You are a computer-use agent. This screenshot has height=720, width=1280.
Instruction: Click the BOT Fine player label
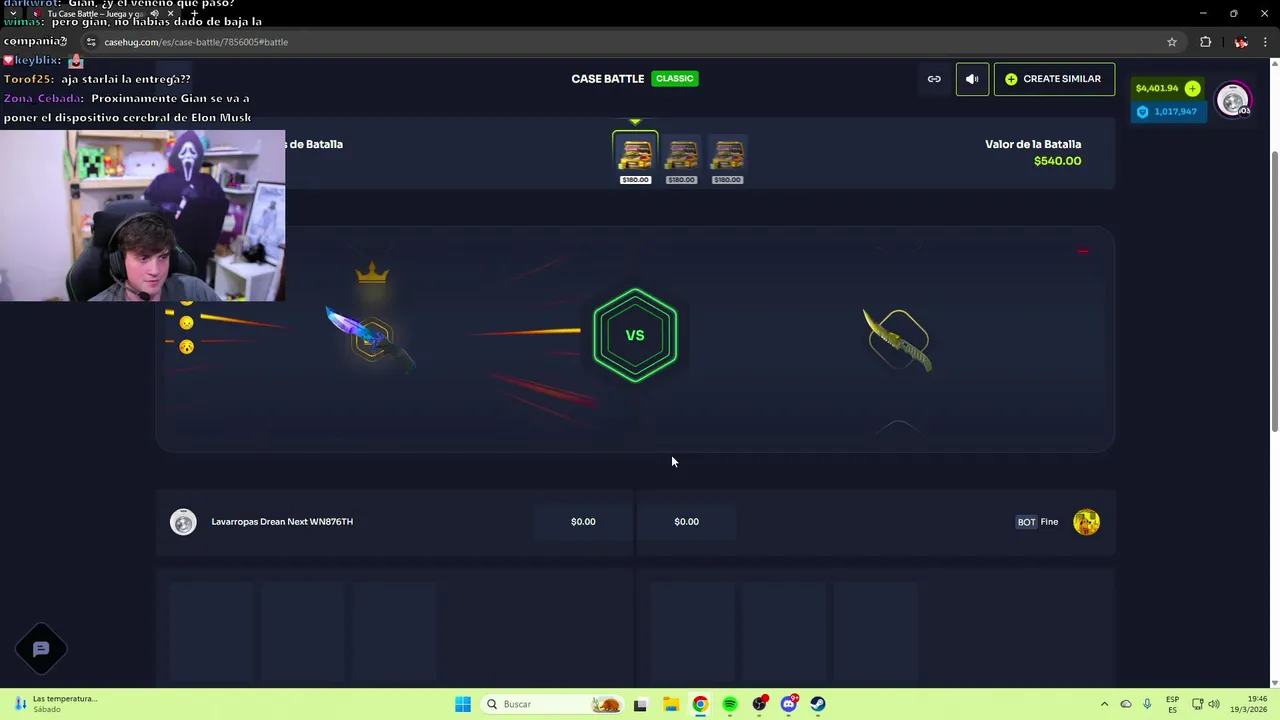pos(1037,522)
